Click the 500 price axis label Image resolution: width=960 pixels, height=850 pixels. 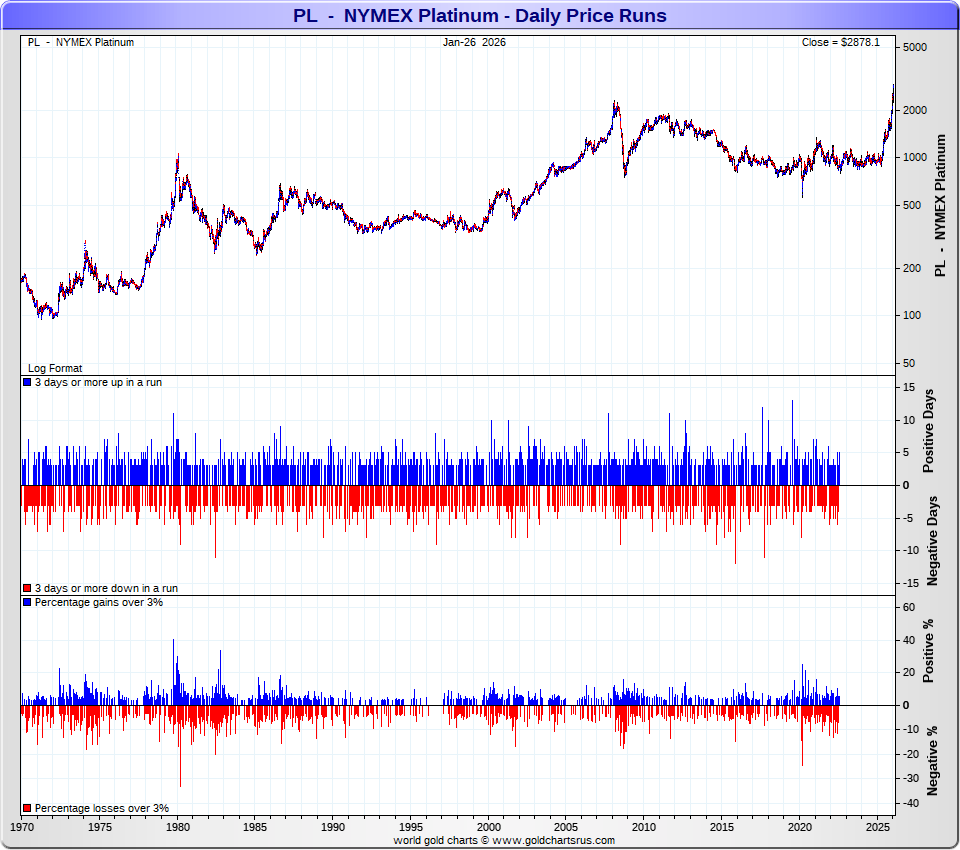coord(912,205)
